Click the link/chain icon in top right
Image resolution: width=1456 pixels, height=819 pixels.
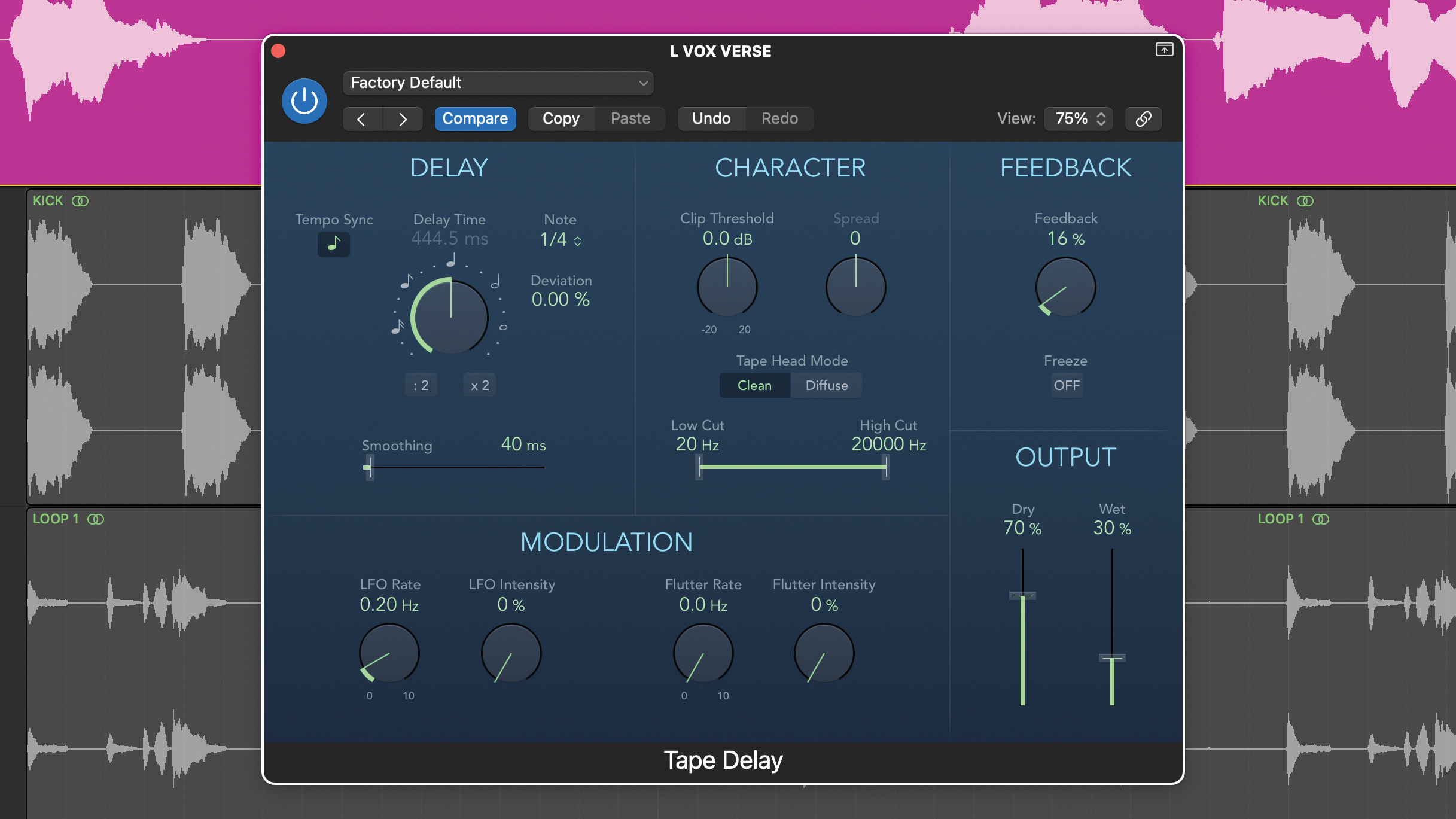[x=1144, y=119]
